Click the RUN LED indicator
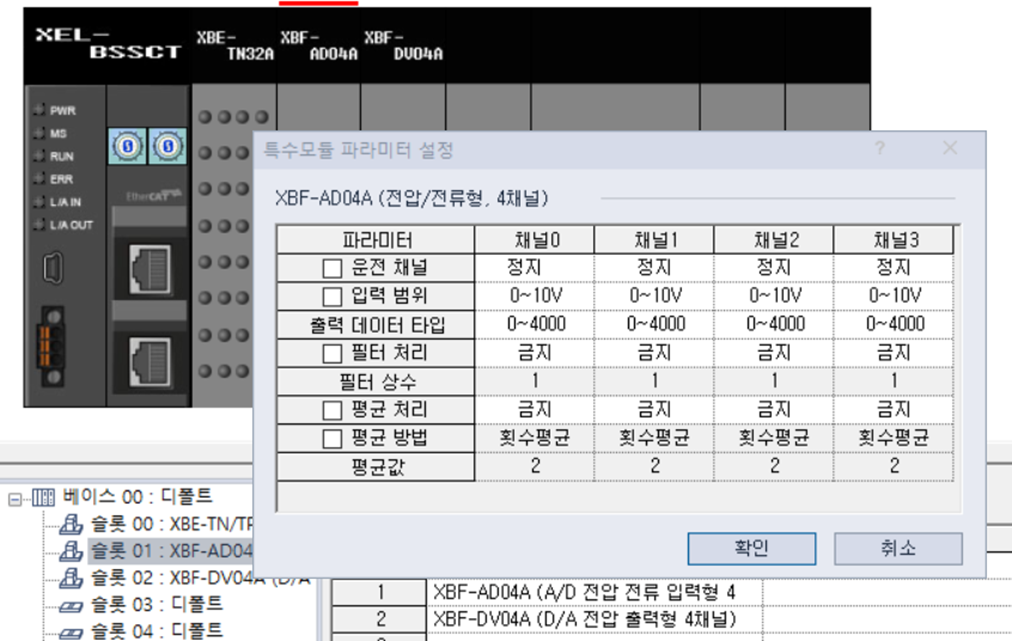1012x641 pixels. point(39,156)
